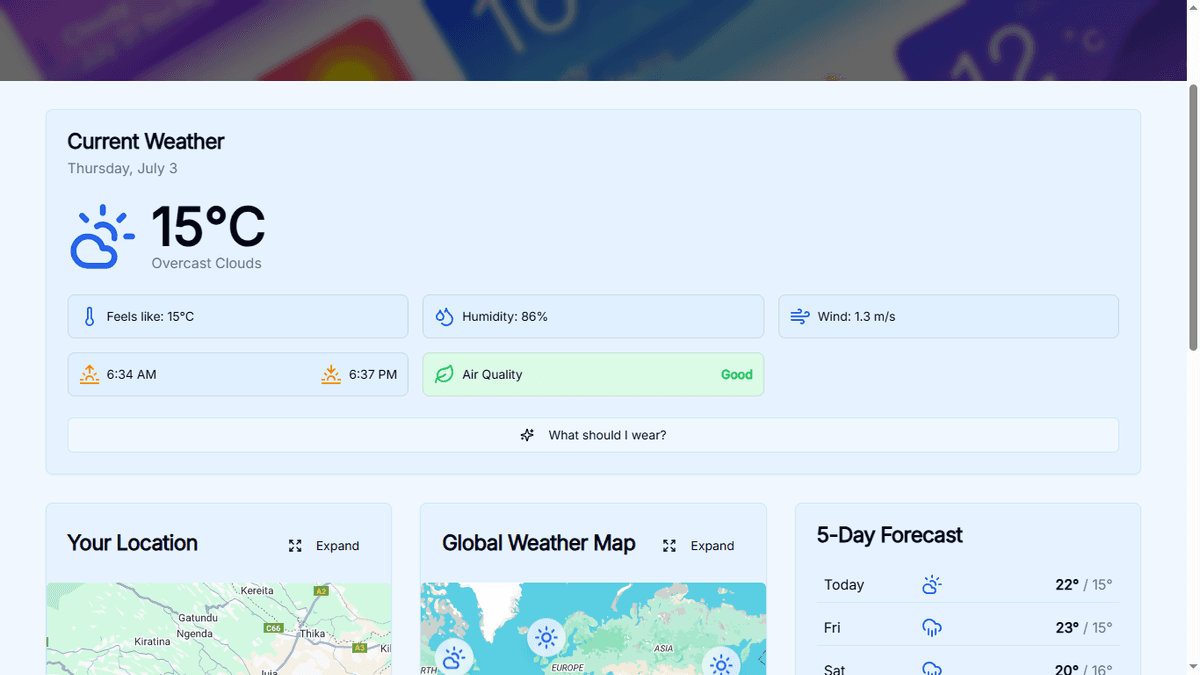Select the Today row in 5-Day Forecast
This screenshot has width=1200, height=675.
pos(967,585)
